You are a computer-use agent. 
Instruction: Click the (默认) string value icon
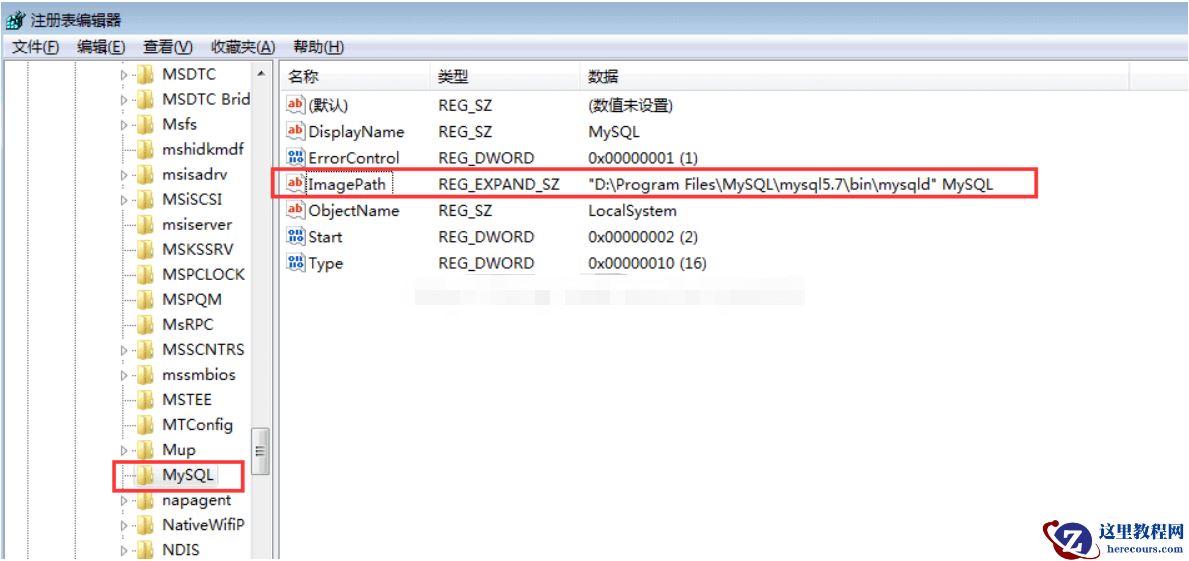point(295,105)
